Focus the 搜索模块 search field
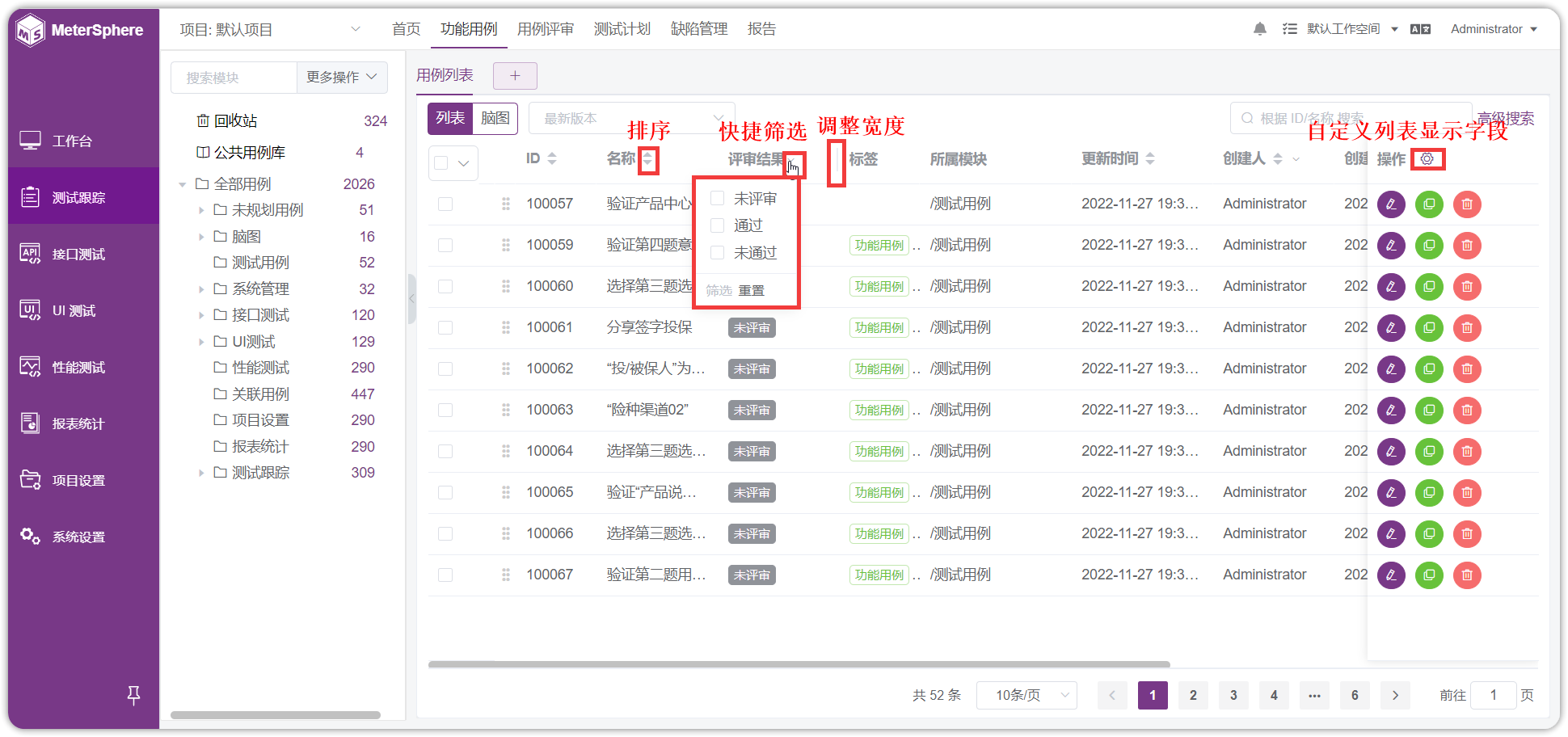This screenshot has width=1568, height=737. 234,78
